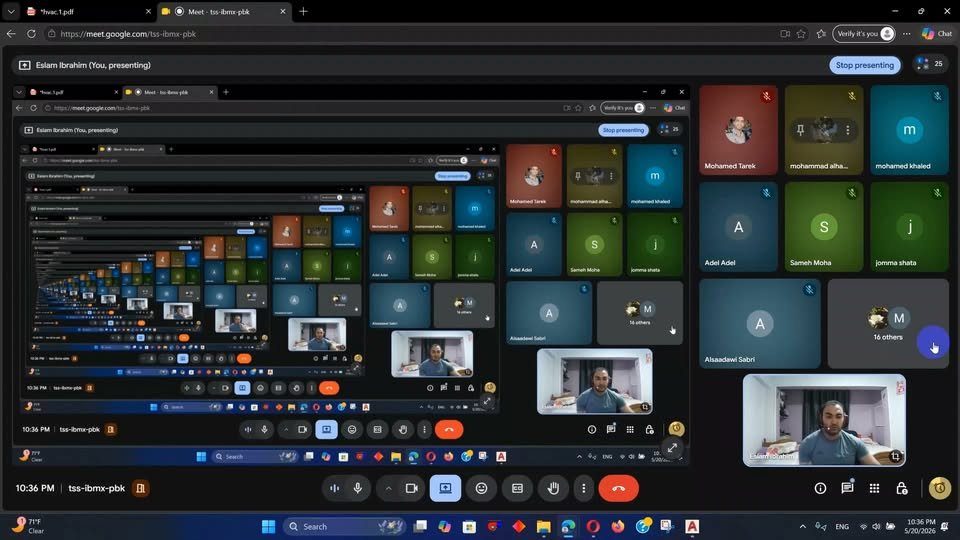Raise hand in the meeting

click(553, 488)
